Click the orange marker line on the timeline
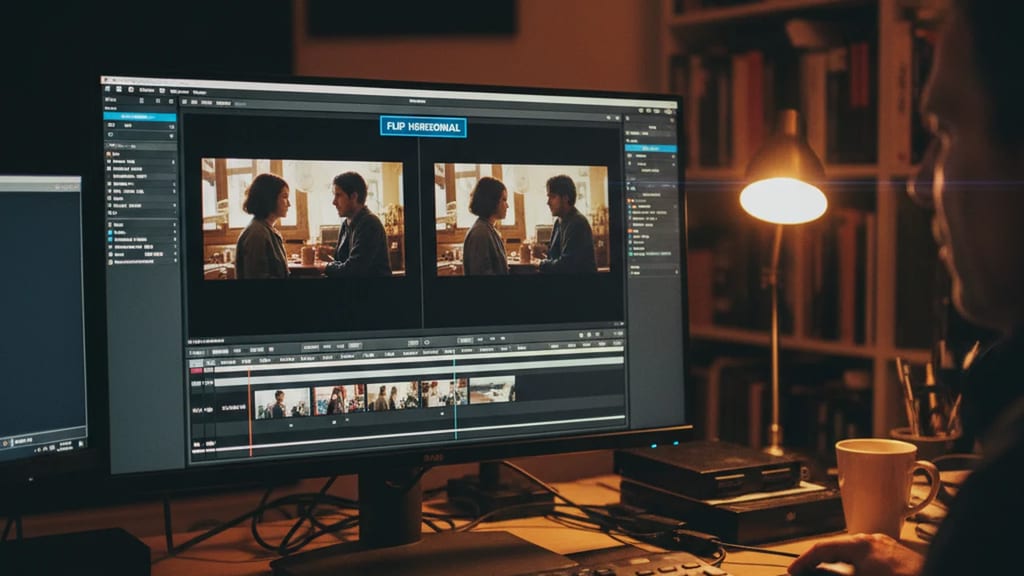The image size is (1024, 576). point(249,411)
